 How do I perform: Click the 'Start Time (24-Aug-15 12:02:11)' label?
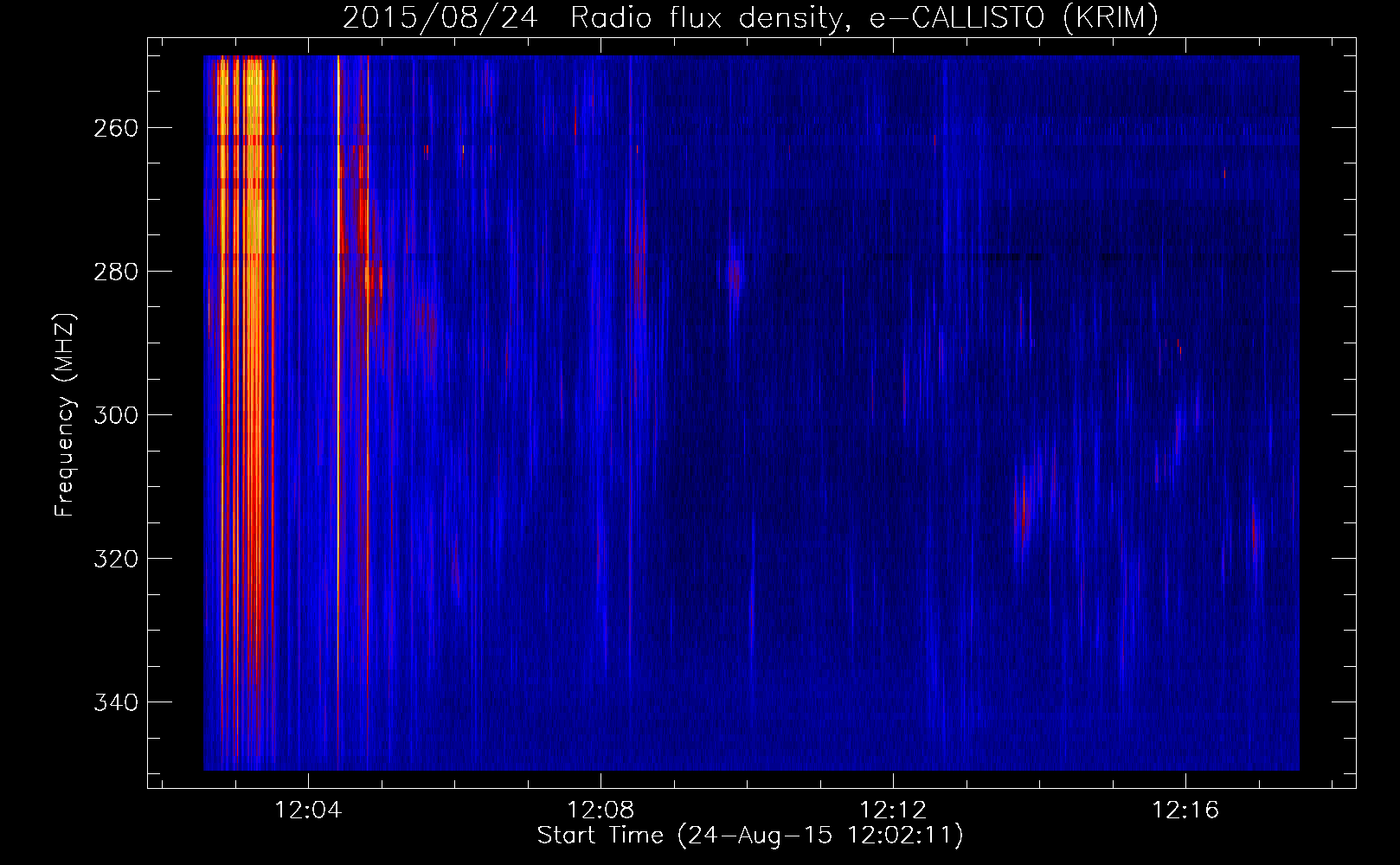tap(750, 836)
